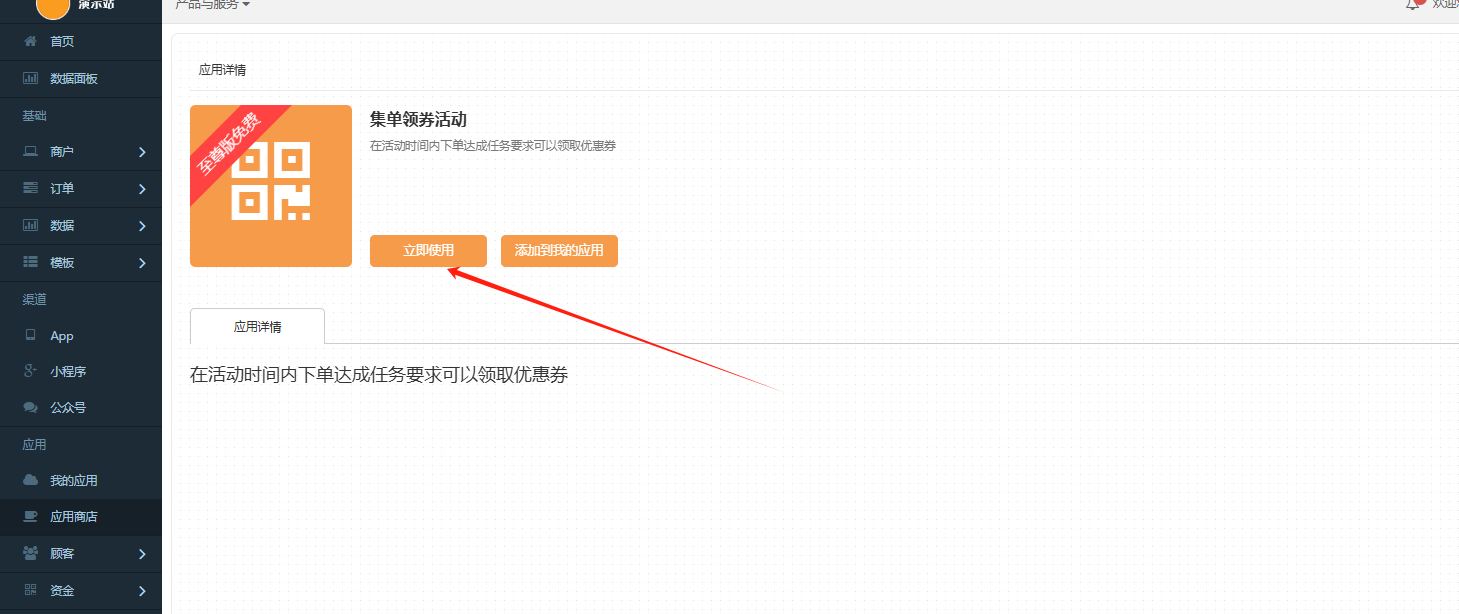Click the chat bubble icon beside 公众号
The width and height of the screenshot is (1459, 614).
point(30,408)
